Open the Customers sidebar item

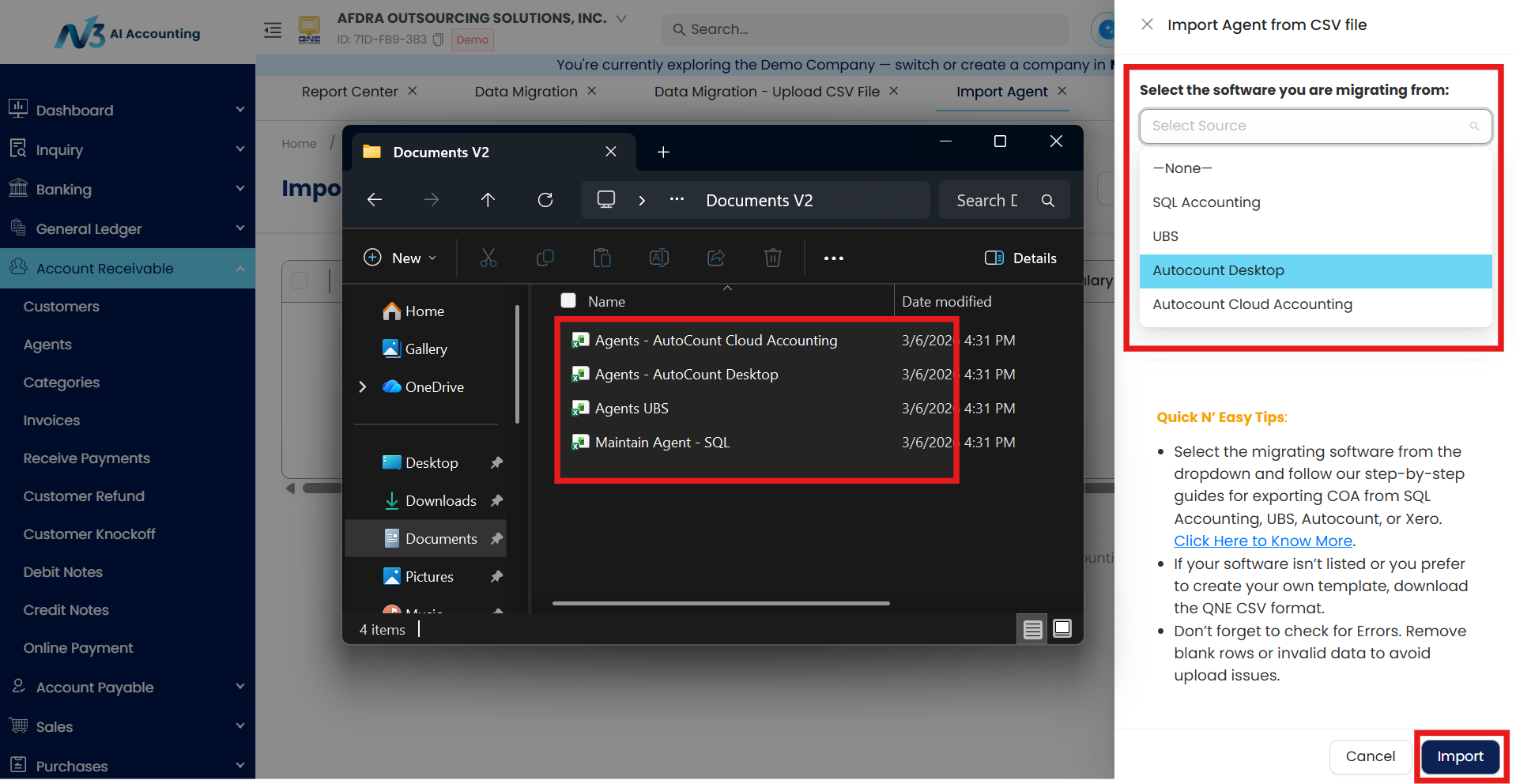pyautogui.click(x=61, y=307)
